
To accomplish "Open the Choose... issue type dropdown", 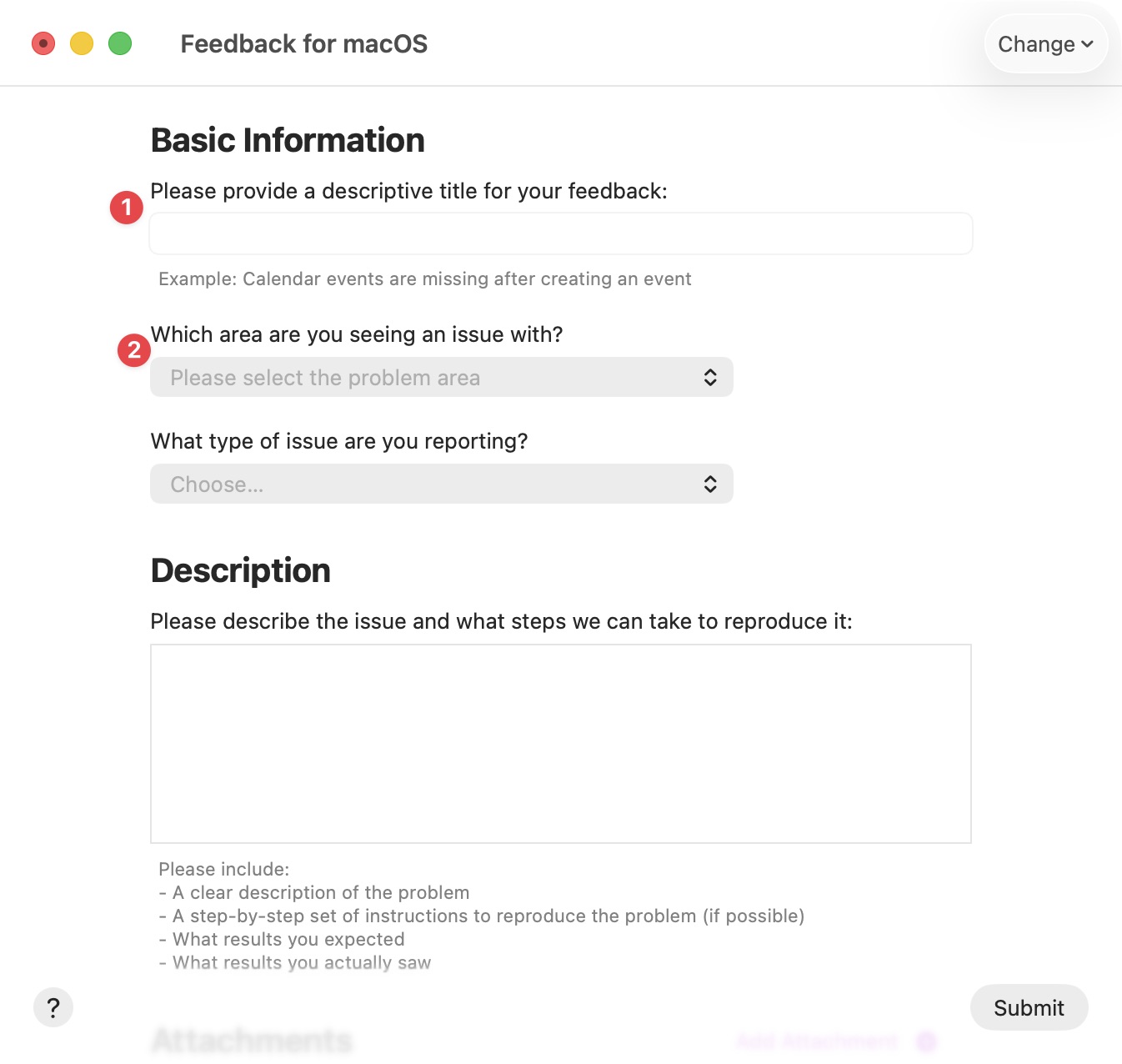I will coord(440,484).
